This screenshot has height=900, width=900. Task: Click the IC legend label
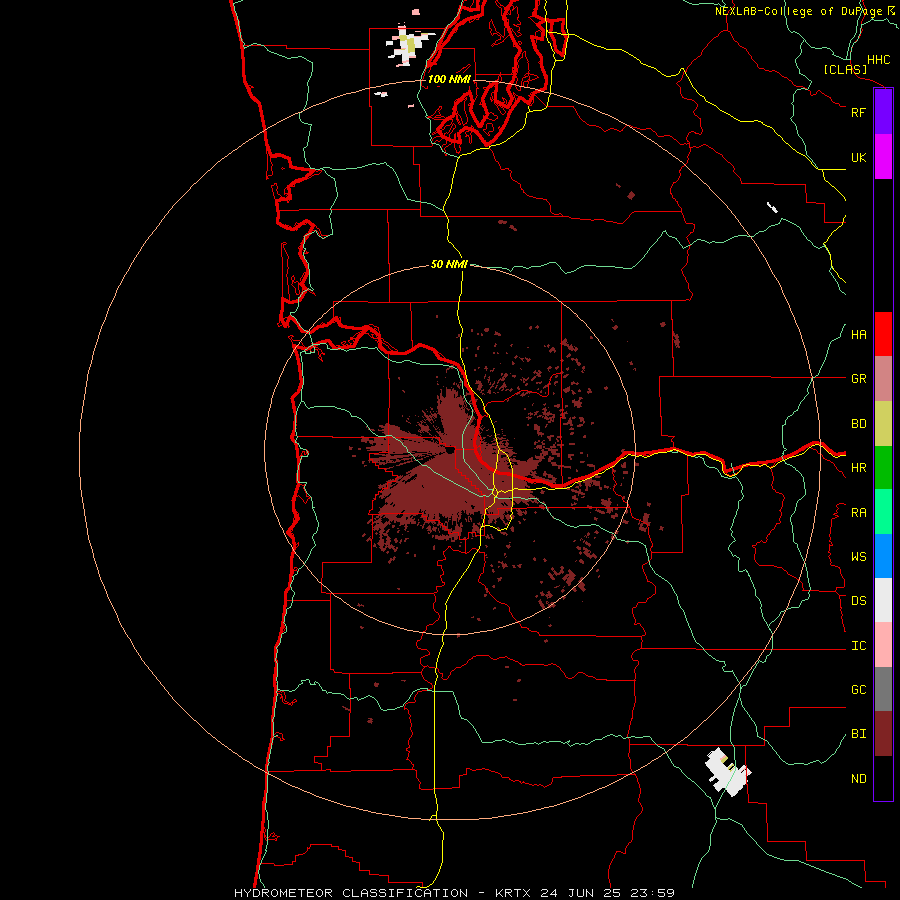859,646
